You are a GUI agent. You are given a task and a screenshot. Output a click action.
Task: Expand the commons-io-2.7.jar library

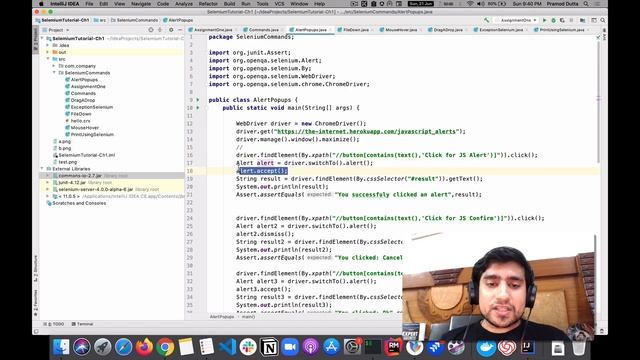click(x=48, y=176)
